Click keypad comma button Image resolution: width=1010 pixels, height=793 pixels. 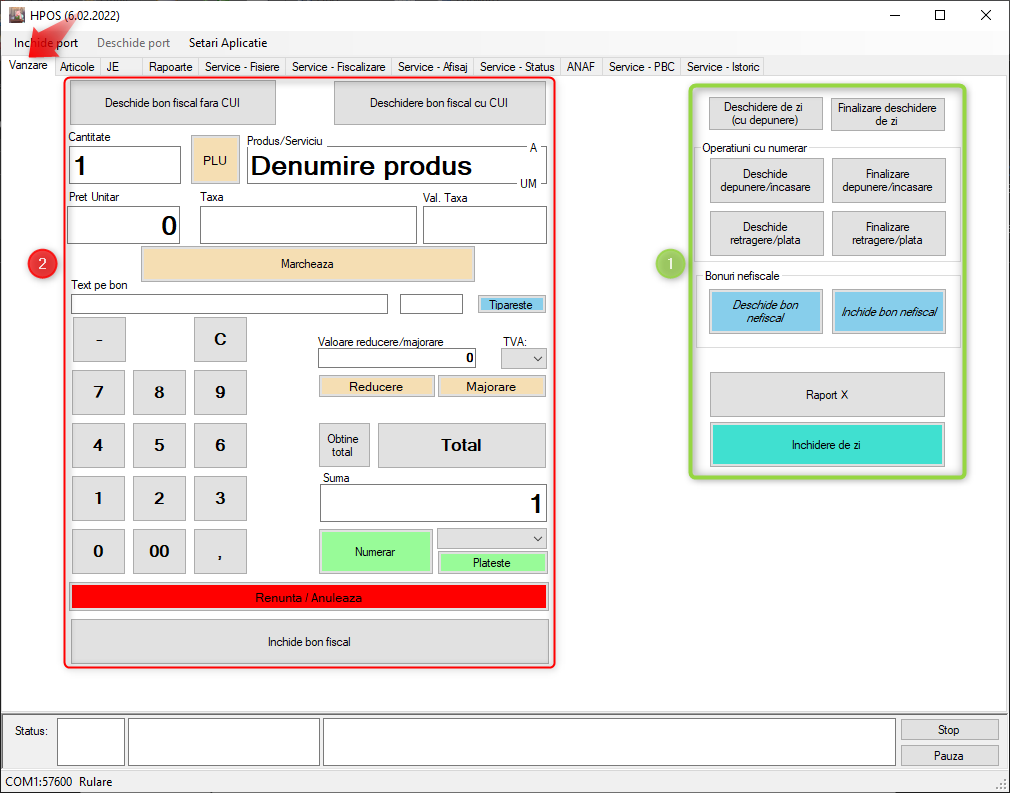220,551
